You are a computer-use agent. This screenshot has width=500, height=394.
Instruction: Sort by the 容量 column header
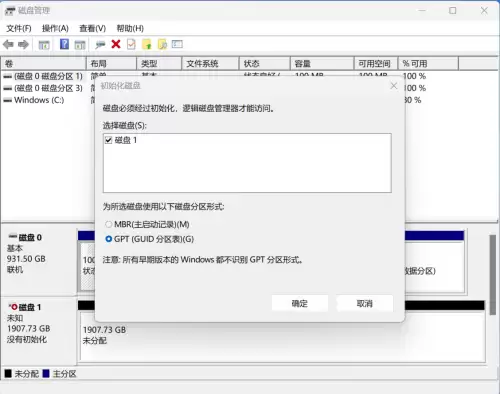tap(322, 63)
